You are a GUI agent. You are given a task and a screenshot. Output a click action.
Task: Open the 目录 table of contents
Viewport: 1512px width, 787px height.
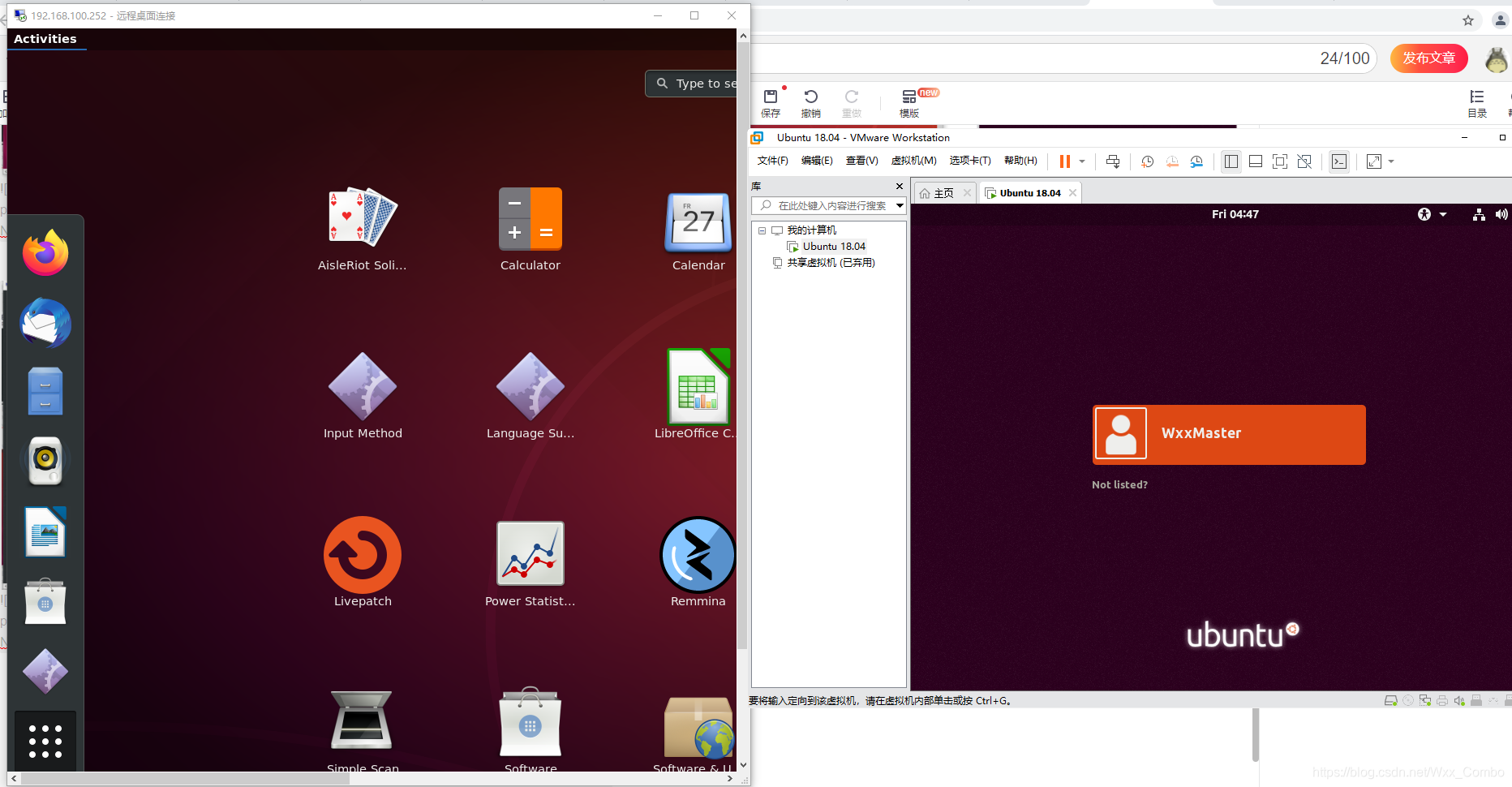tap(1477, 103)
